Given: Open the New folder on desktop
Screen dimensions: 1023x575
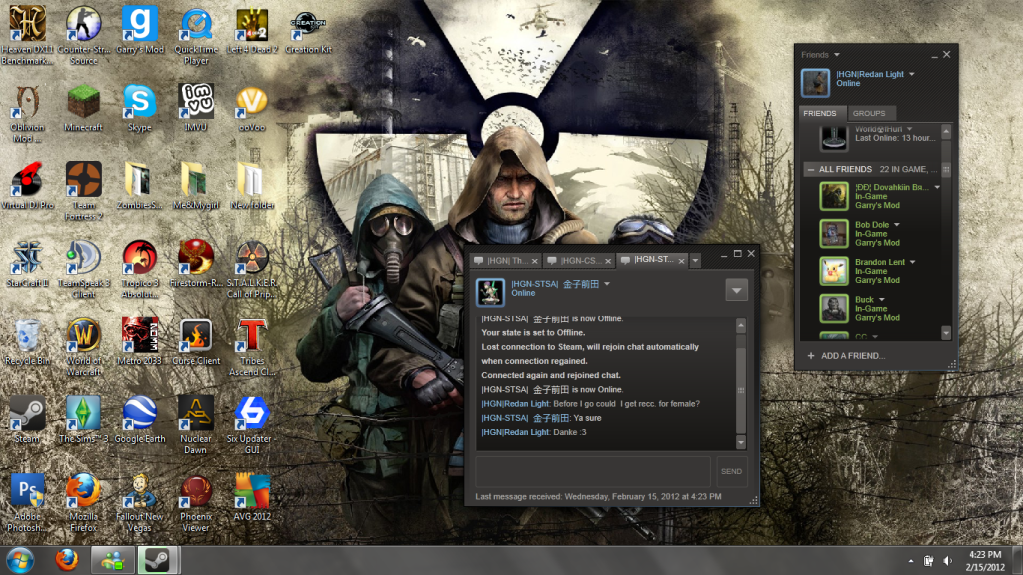Looking at the screenshot, I should [x=252, y=186].
